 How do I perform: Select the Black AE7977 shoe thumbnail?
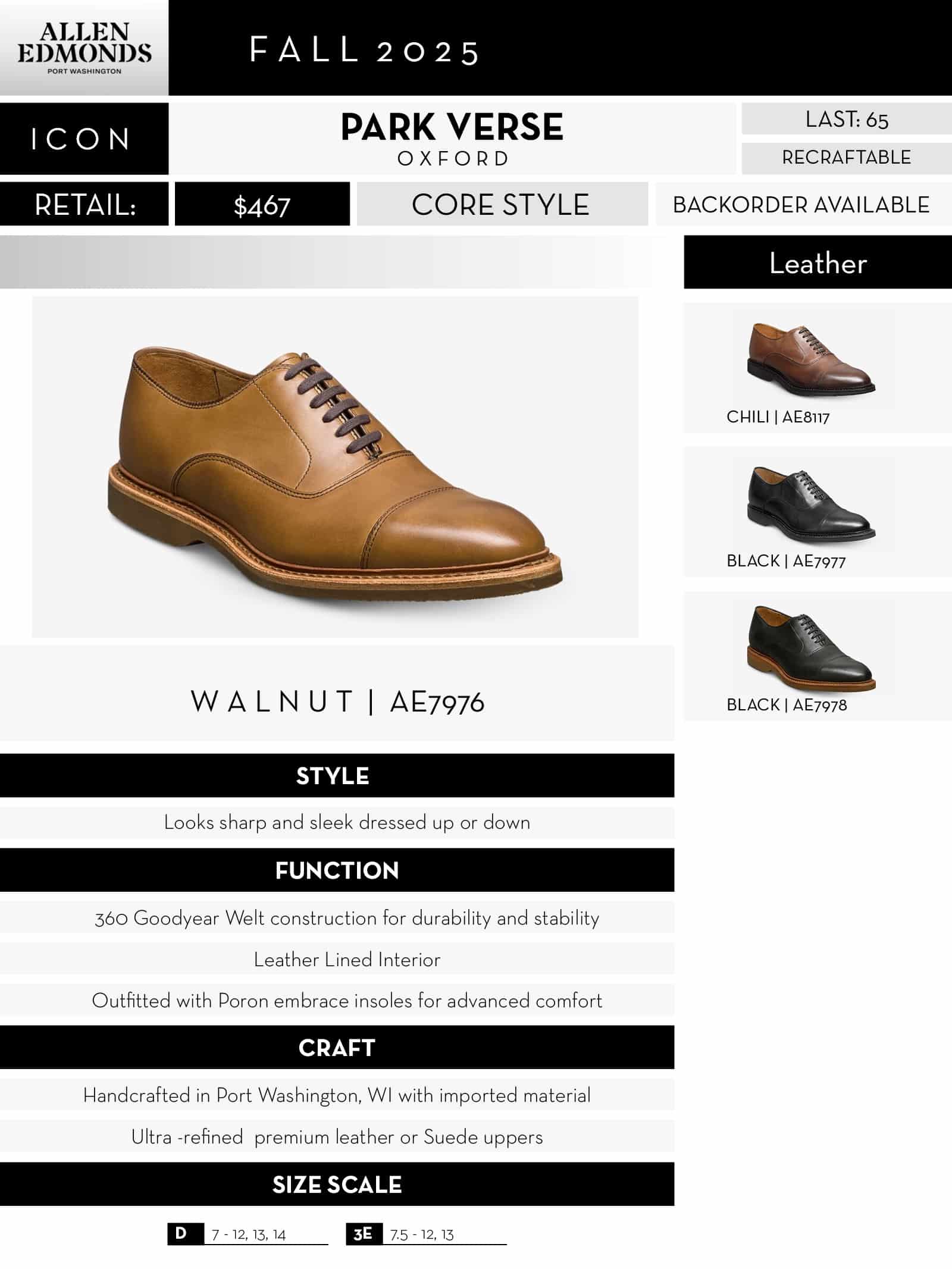(x=812, y=503)
